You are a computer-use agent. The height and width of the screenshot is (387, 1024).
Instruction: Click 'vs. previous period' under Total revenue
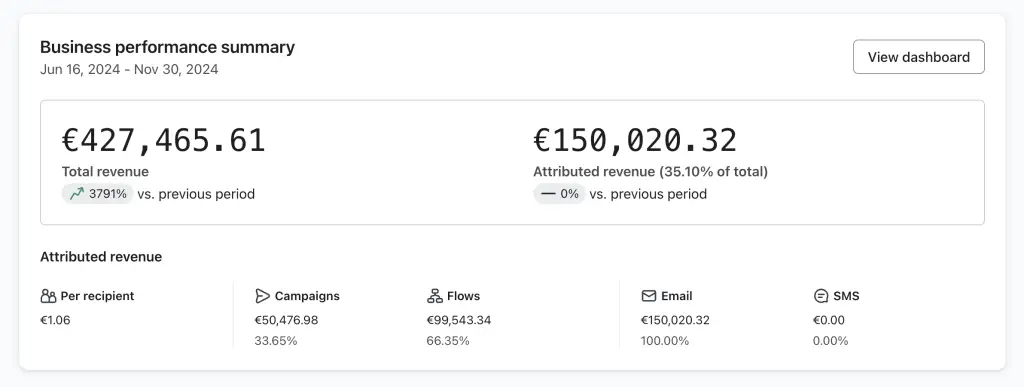[x=196, y=194]
